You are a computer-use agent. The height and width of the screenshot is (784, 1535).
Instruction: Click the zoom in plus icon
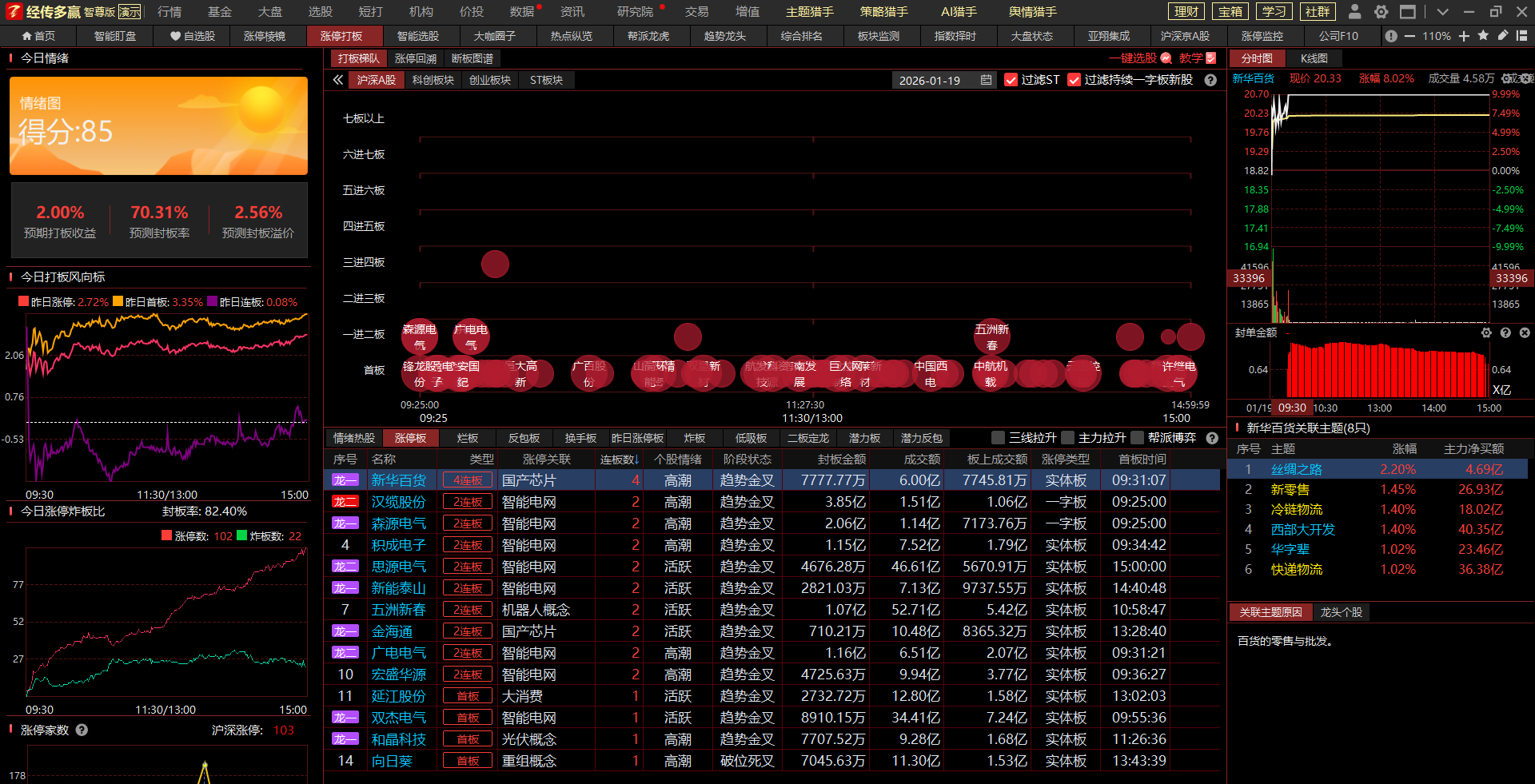tap(1464, 36)
